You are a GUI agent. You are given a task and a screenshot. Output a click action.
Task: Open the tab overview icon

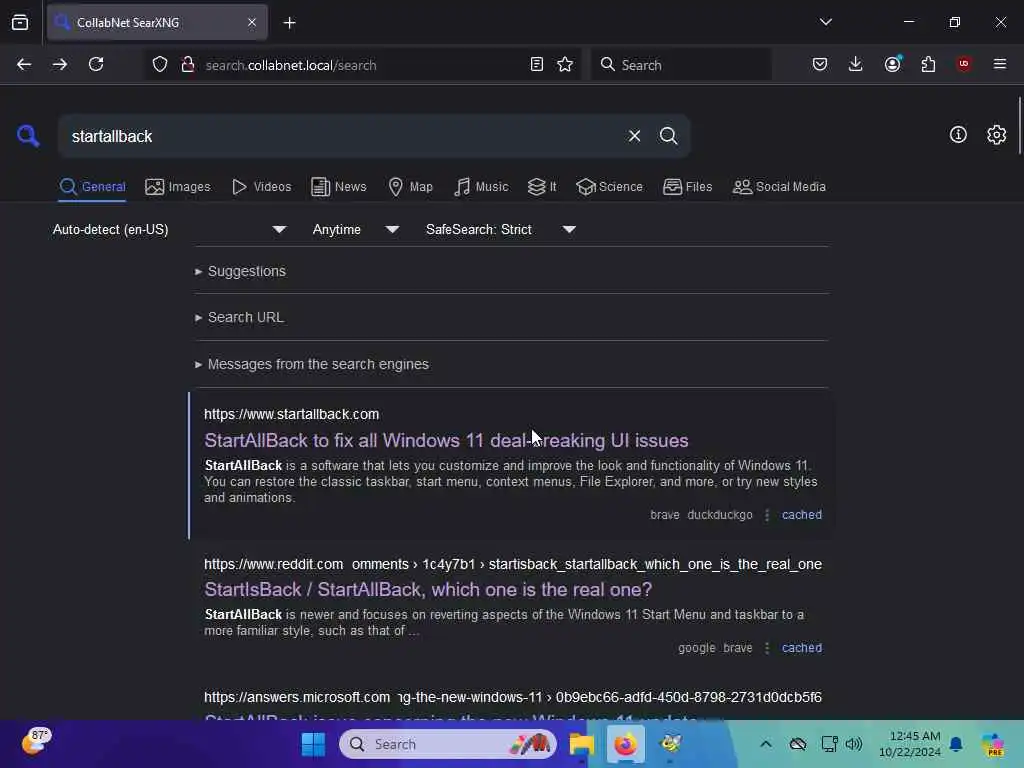coord(20,22)
